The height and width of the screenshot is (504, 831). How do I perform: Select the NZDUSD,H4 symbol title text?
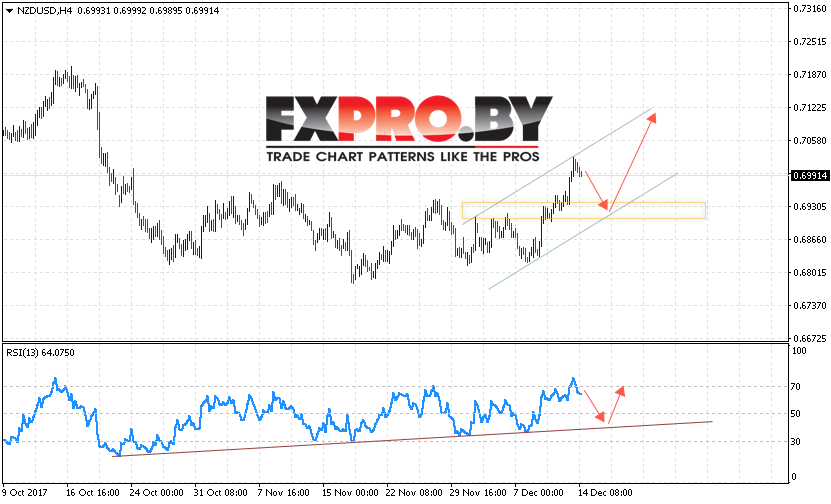(x=45, y=11)
